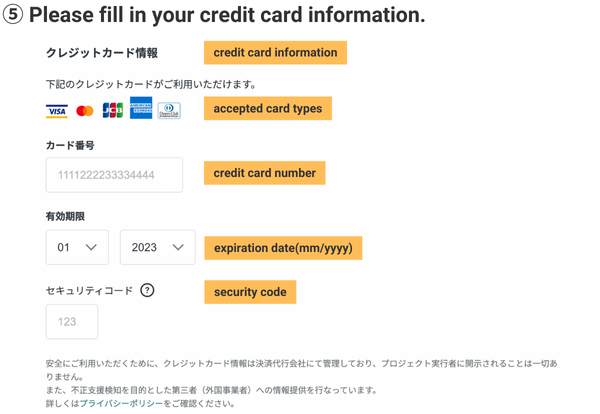This screenshot has height=414, width=600.
Task: Click the orange "security code" label
Action: tap(250, 292)
